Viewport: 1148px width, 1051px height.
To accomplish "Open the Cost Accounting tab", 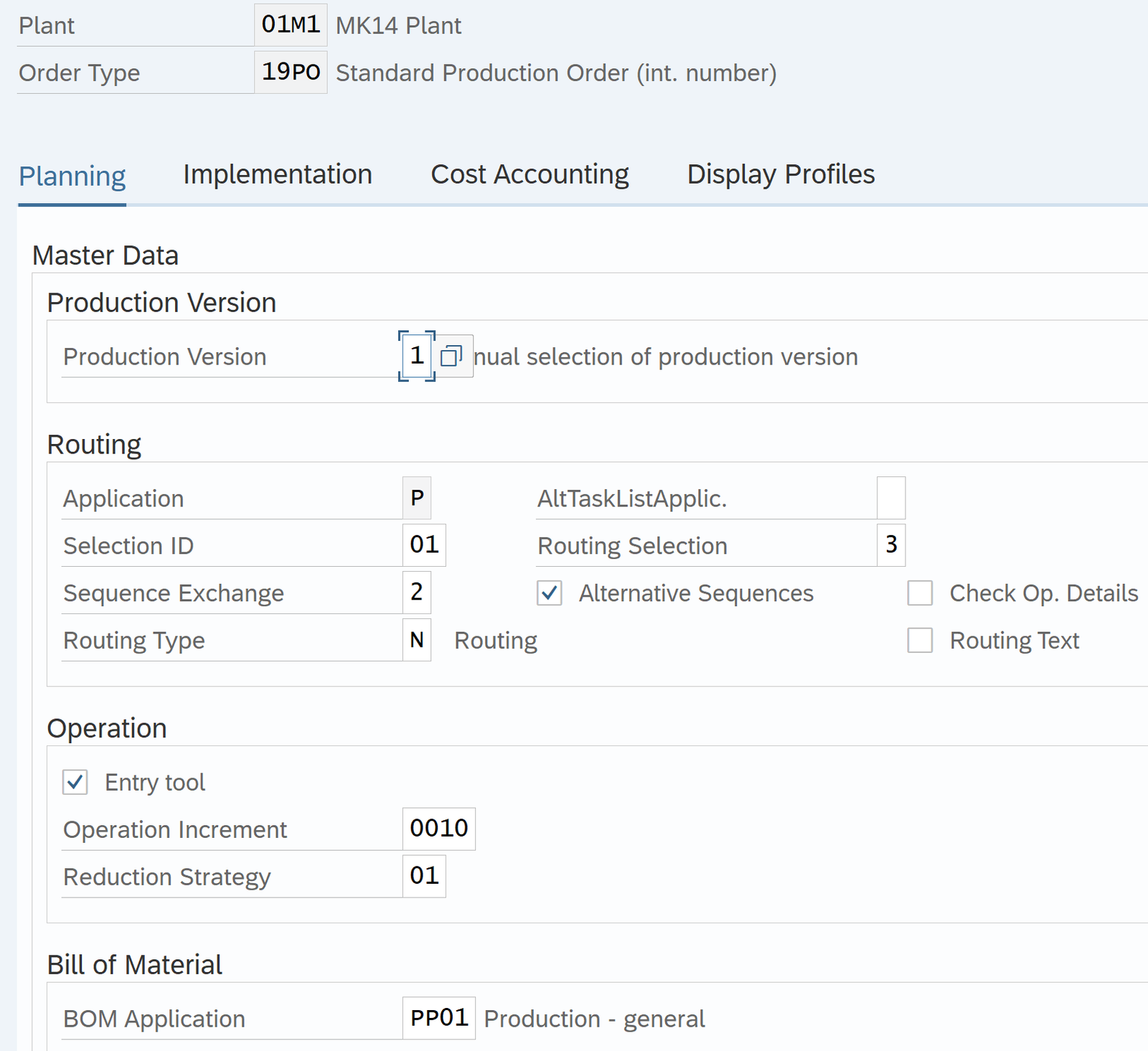I will tap(530, 174).
